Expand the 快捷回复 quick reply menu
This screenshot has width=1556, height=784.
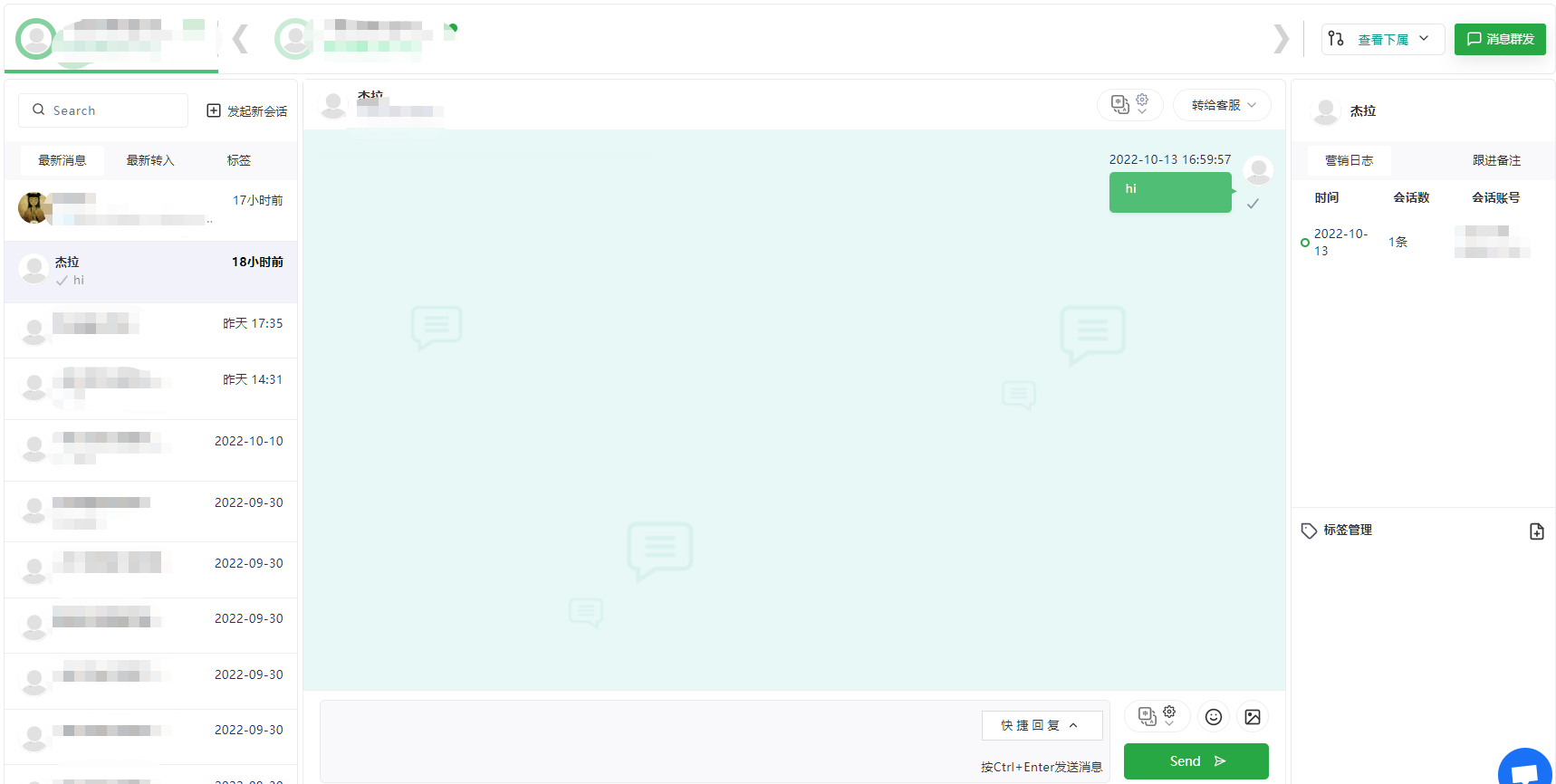tap(1041, 725)
